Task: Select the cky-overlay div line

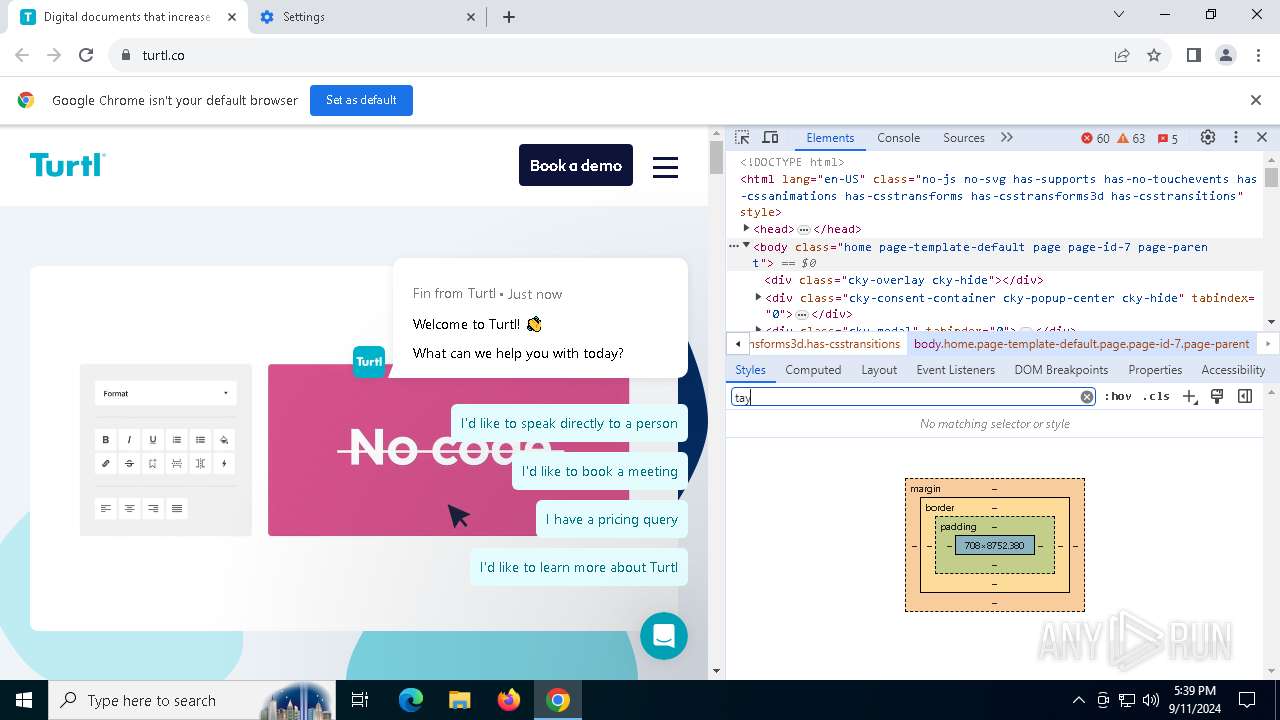Action: 904,280
